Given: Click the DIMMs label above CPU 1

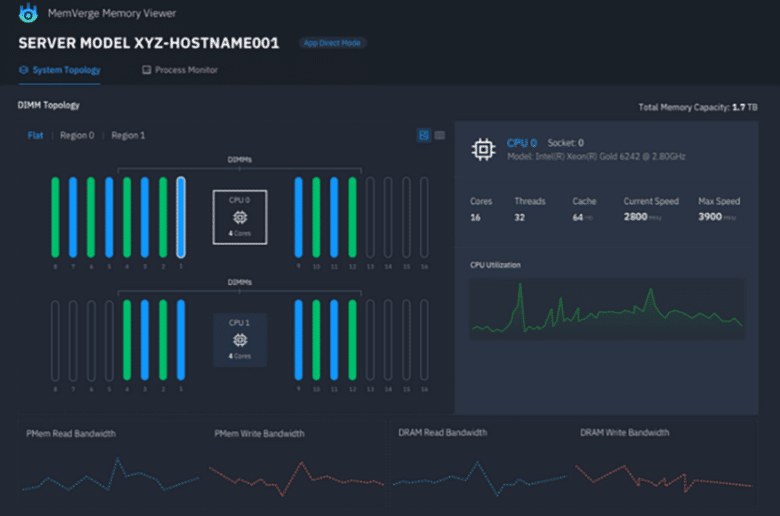Looking at the screenshot, I should click(x=240, y=283).
